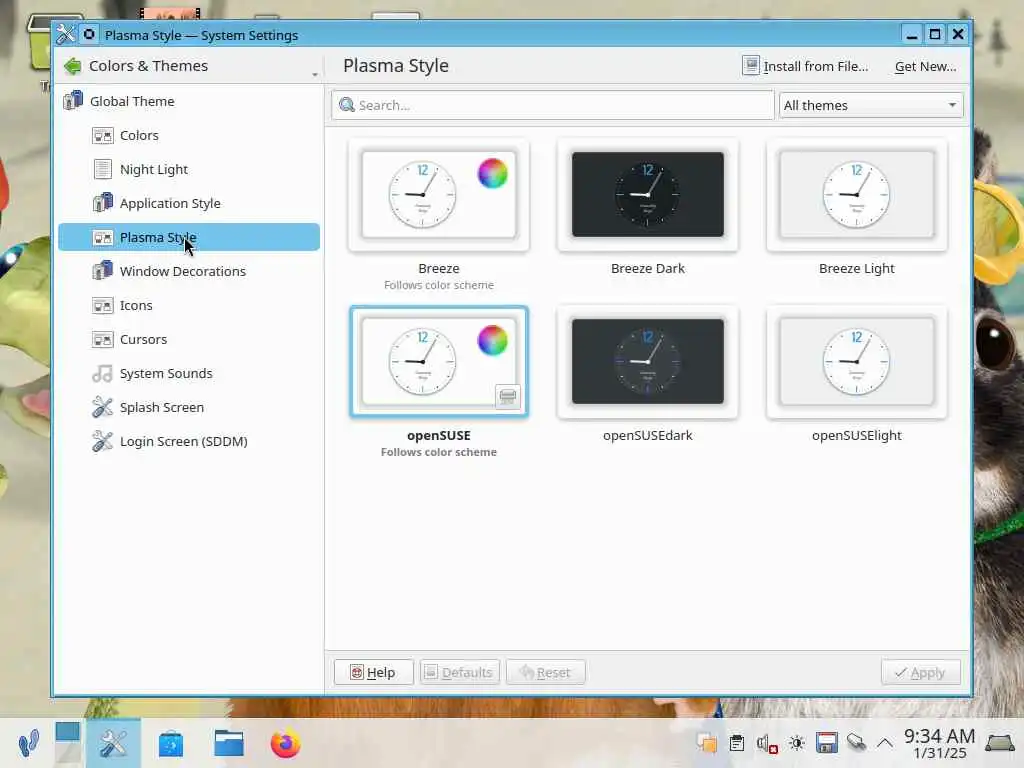Open Application Style page
1024x768 pixels.
pyautogui.click(x=189, y=203)
